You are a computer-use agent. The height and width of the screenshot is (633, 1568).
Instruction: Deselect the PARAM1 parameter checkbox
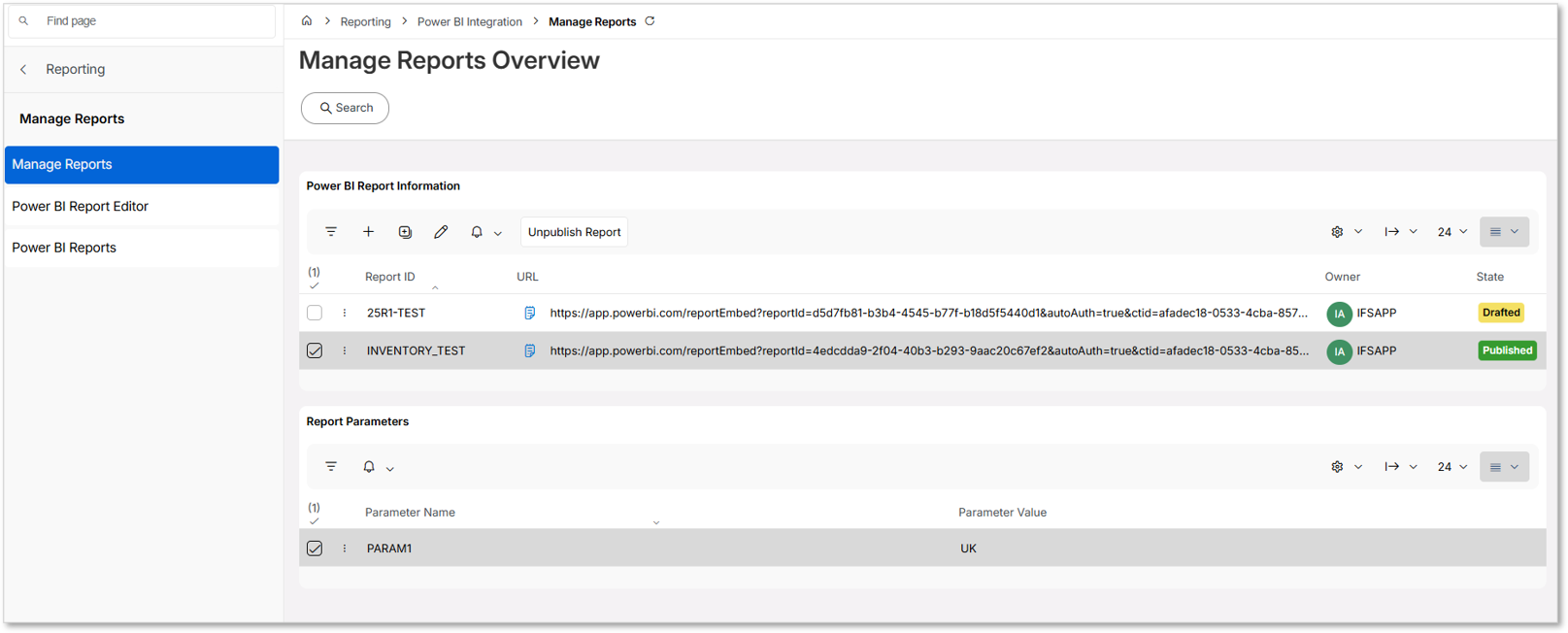click(314, 548)
